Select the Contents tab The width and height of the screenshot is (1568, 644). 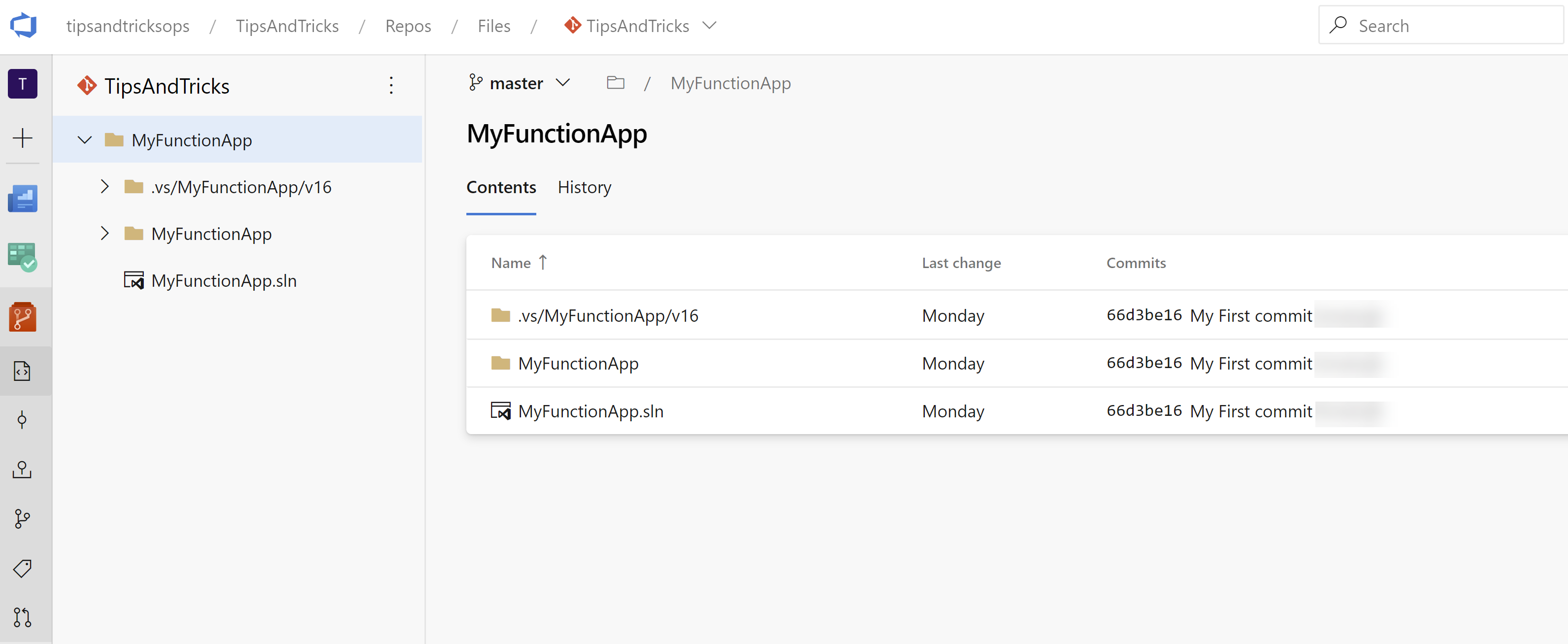[501, 187]
